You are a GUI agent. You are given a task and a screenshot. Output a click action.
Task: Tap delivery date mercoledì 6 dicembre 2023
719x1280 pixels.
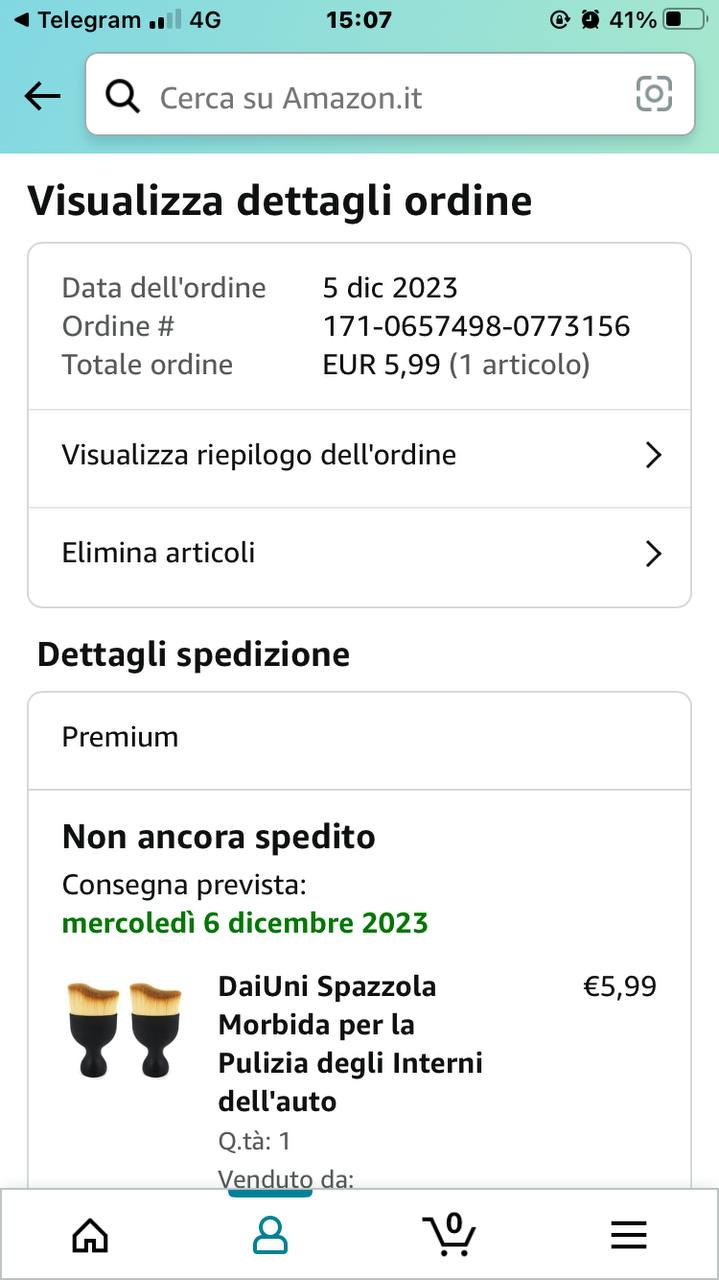click(245, 922)
